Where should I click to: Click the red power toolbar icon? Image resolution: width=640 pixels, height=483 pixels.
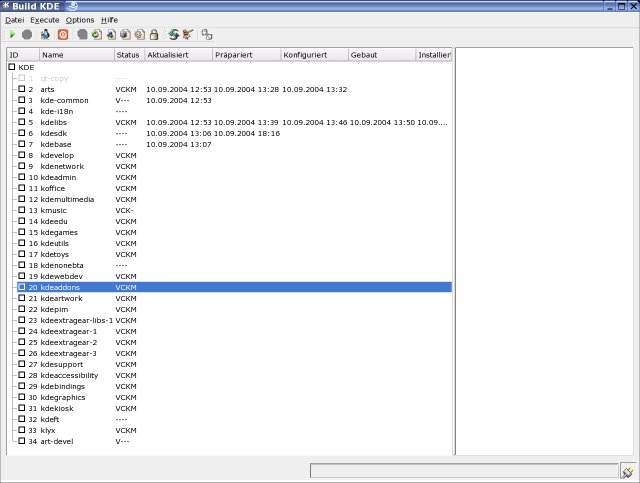63,35
